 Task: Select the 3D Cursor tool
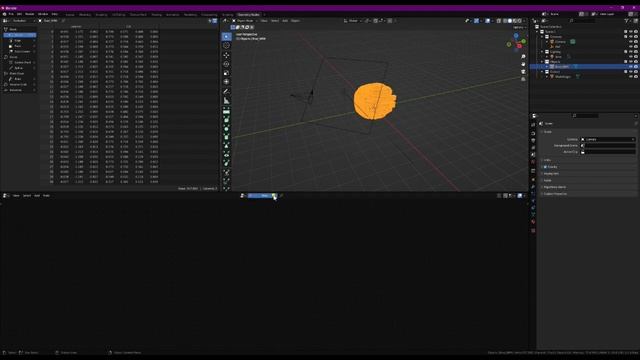227,46
